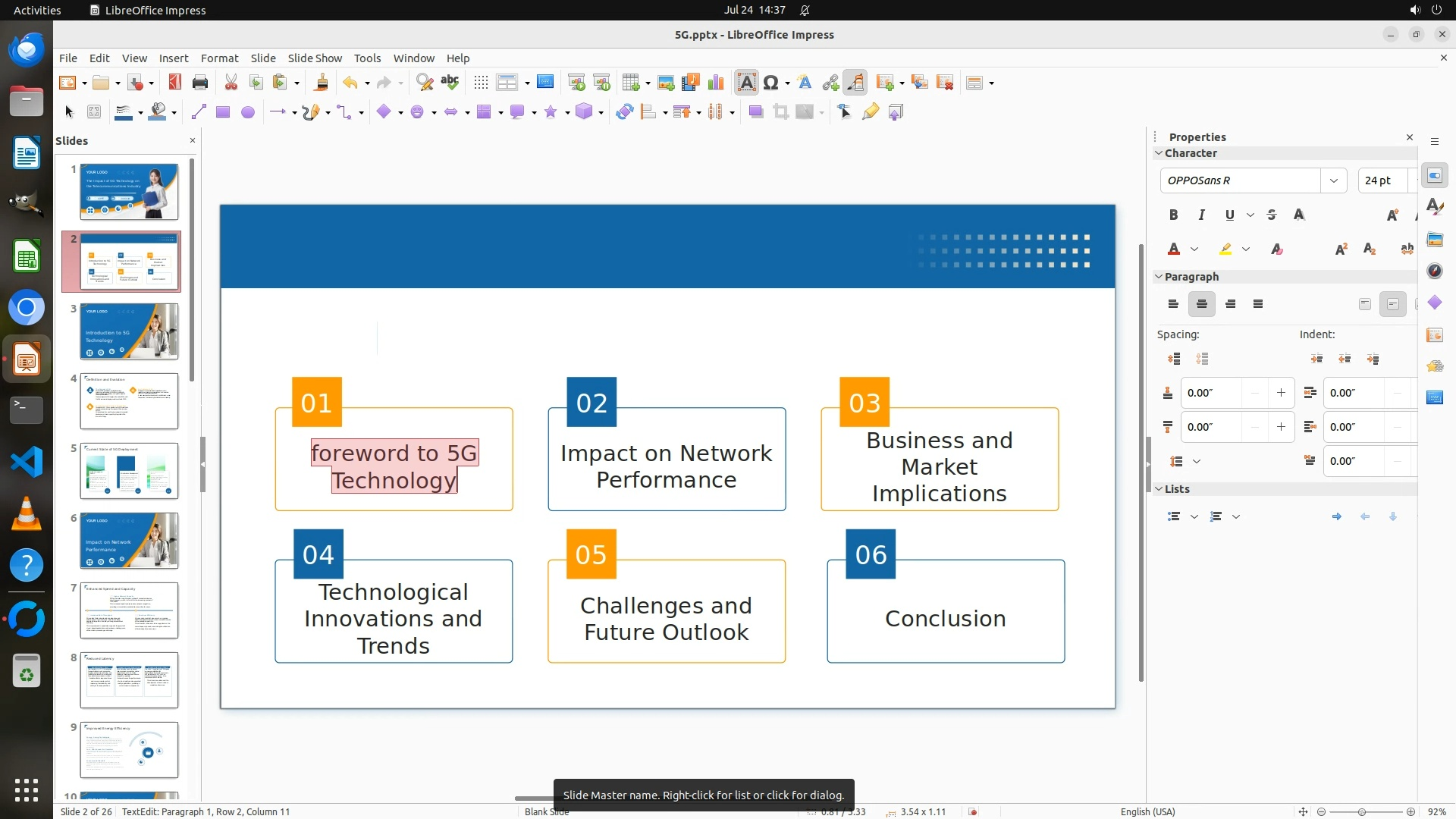Open the Format menu
Viewport: 1456px width, 819px height.
coord(219,58)
